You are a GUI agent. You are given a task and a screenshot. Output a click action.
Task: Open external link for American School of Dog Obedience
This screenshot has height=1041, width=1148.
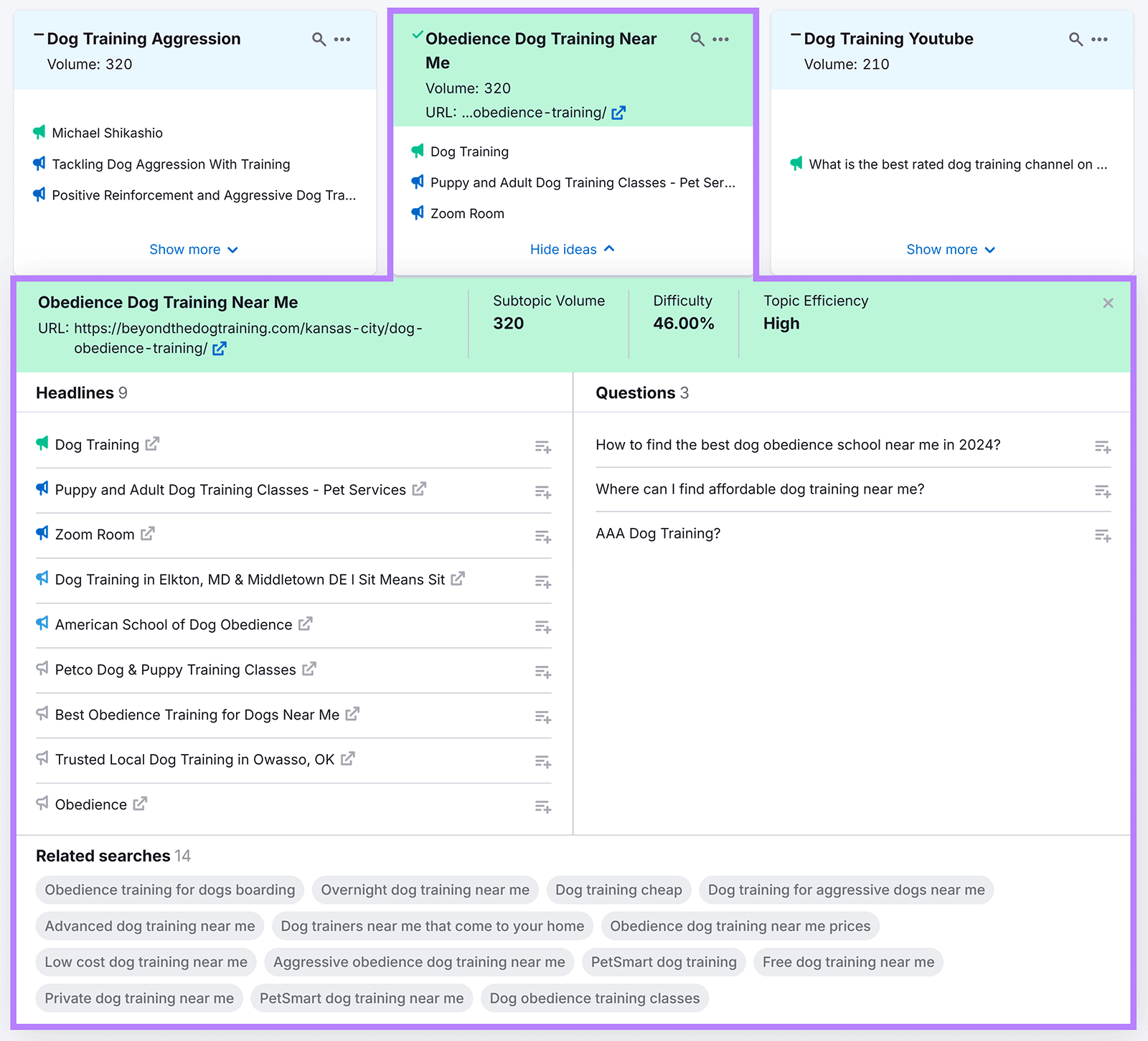[x=306, y=624]
